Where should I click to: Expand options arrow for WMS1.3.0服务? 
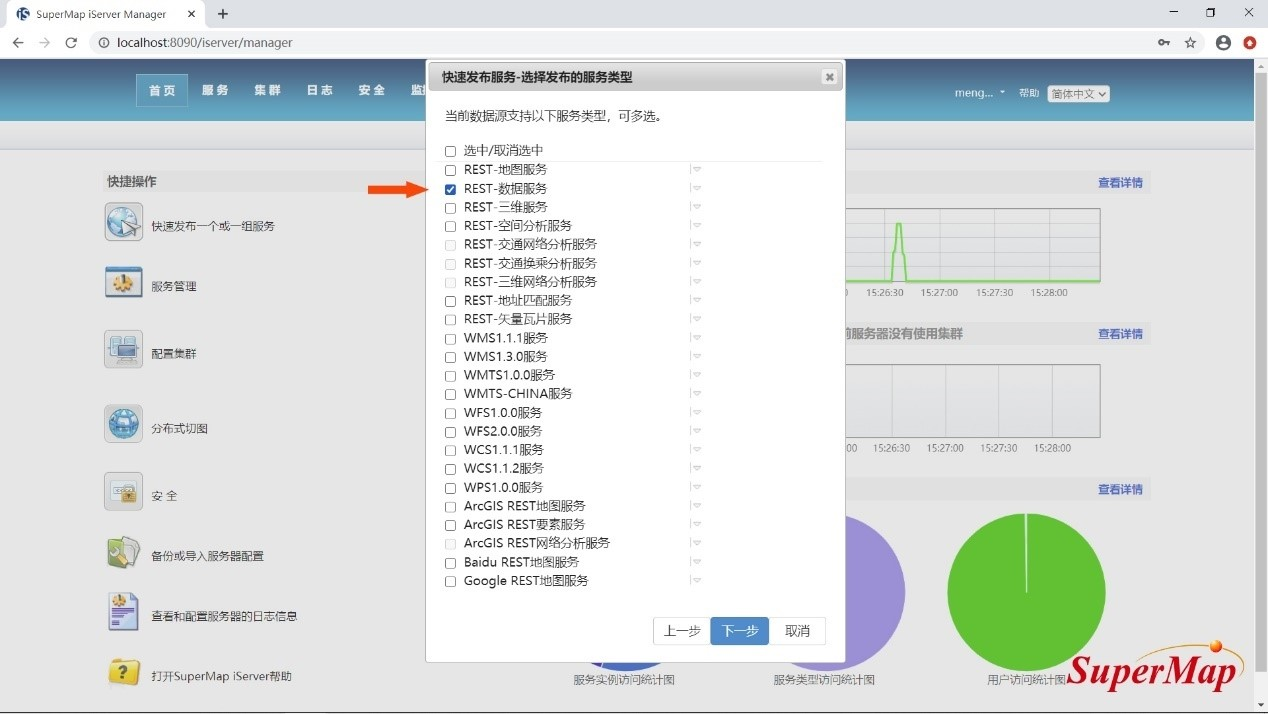pyautogui.click(x=696, y=357)
